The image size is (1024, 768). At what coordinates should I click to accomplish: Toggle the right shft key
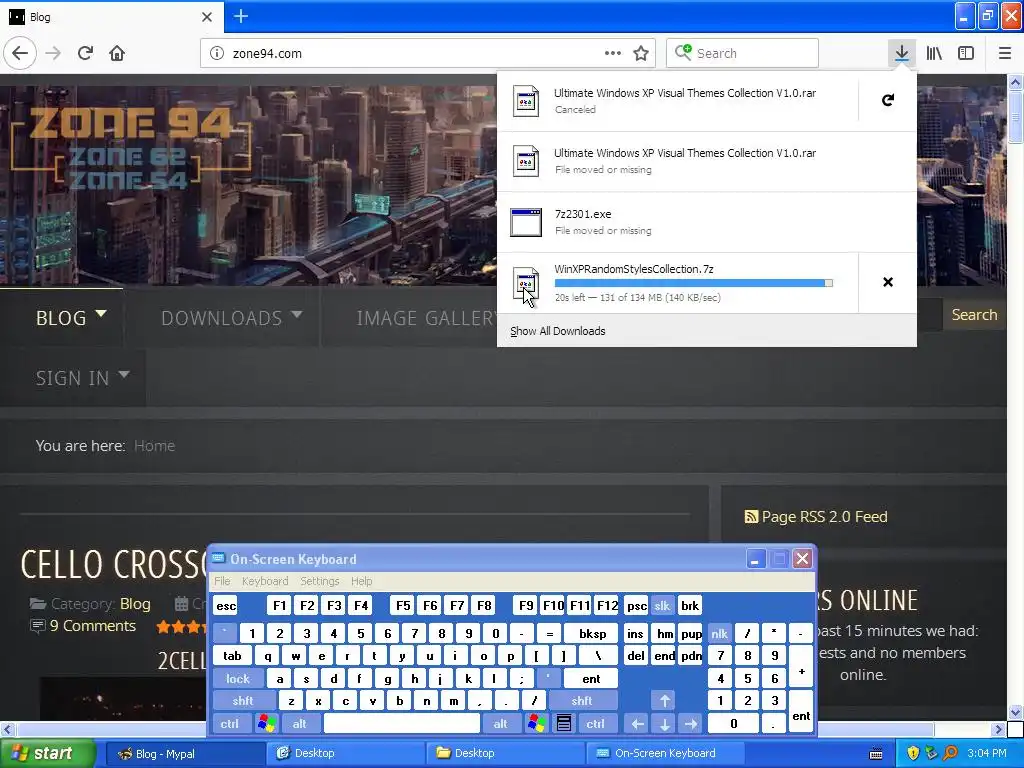coord(582,701)
